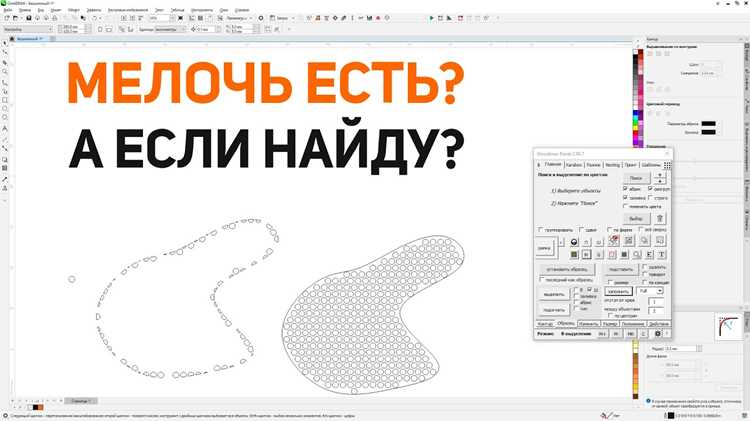Open Options via the toolbar gear icon
This screenshot has height=421, width=750.
pos(261,18)
